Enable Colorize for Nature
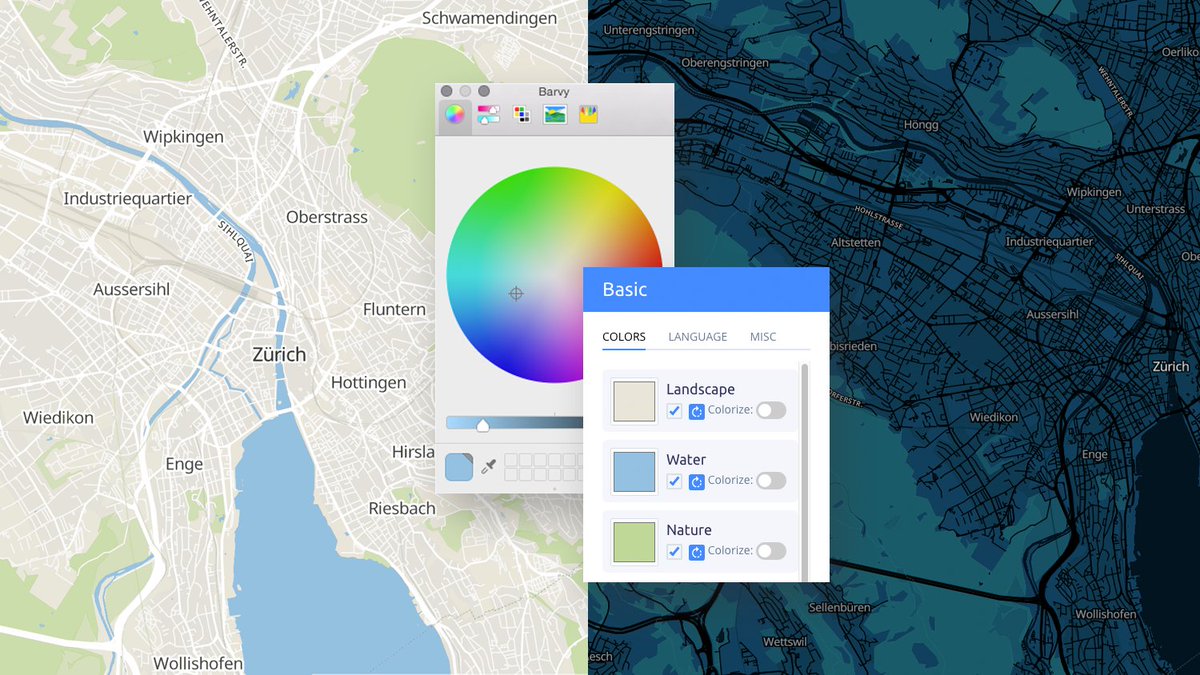 pyautogui.click(x=771, y=551)
